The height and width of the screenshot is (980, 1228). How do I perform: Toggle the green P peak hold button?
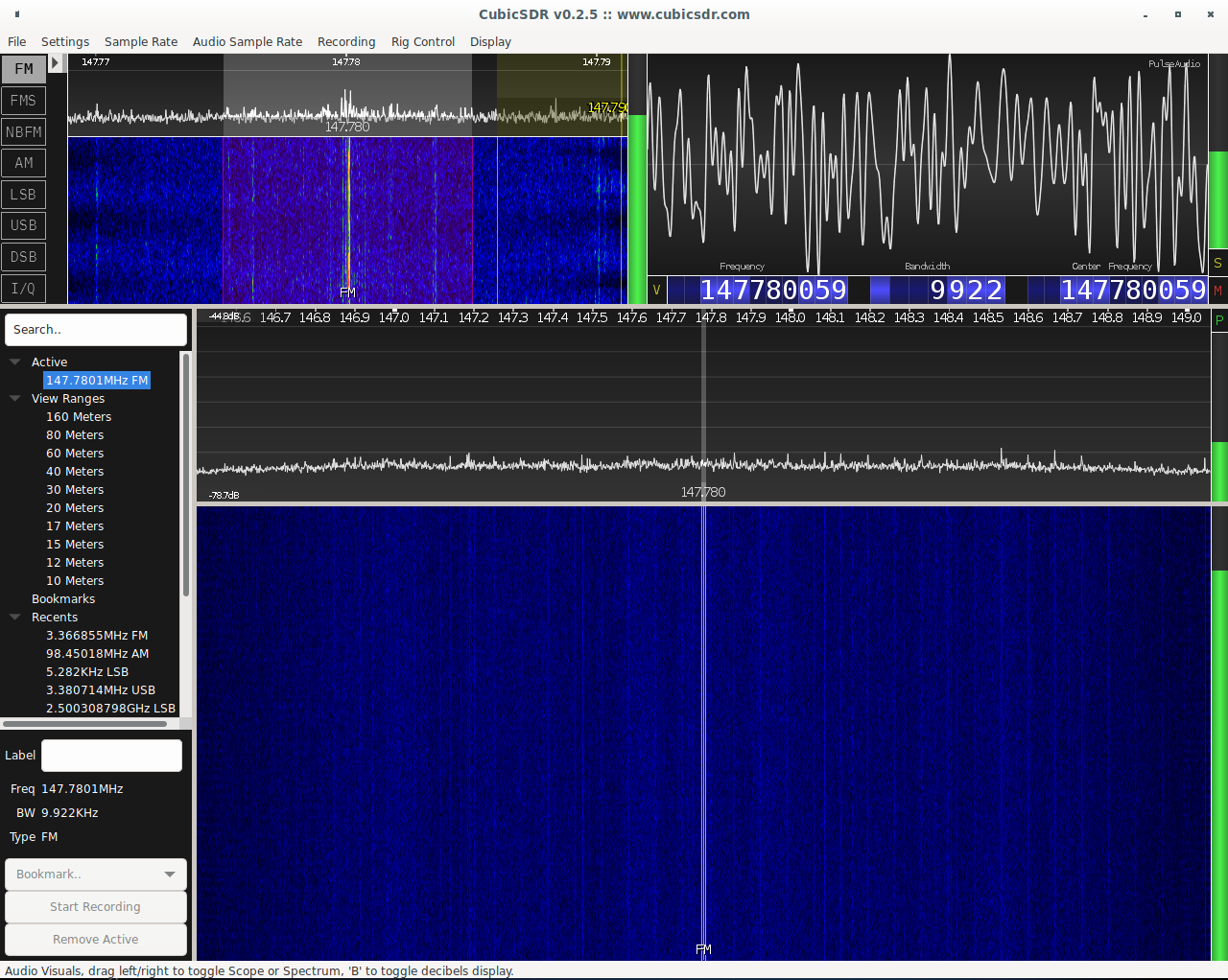click(x=1219, y=320)
